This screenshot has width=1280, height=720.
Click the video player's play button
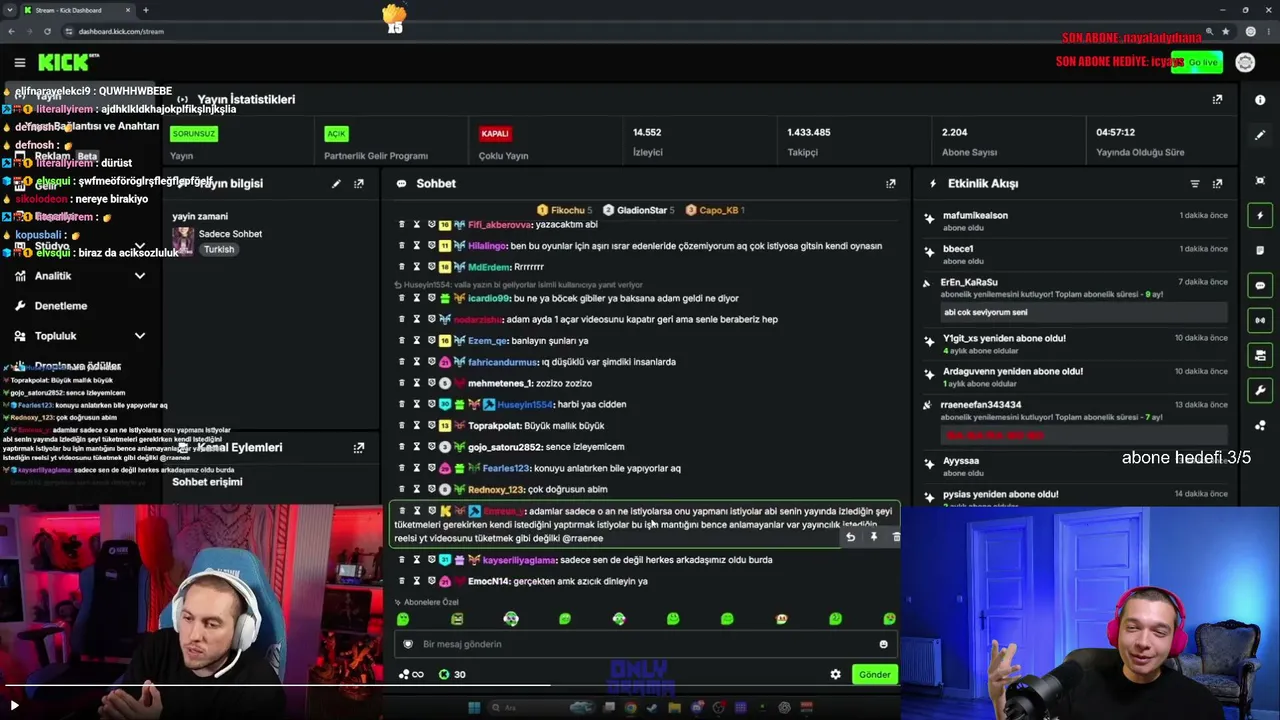click(x=14, y=706)
